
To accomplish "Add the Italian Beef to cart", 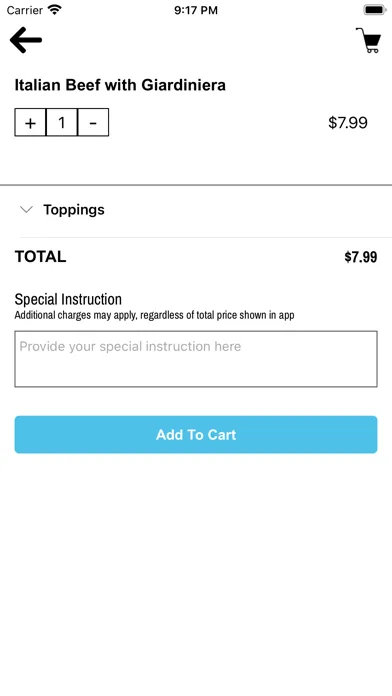I will tap(196, 435).
